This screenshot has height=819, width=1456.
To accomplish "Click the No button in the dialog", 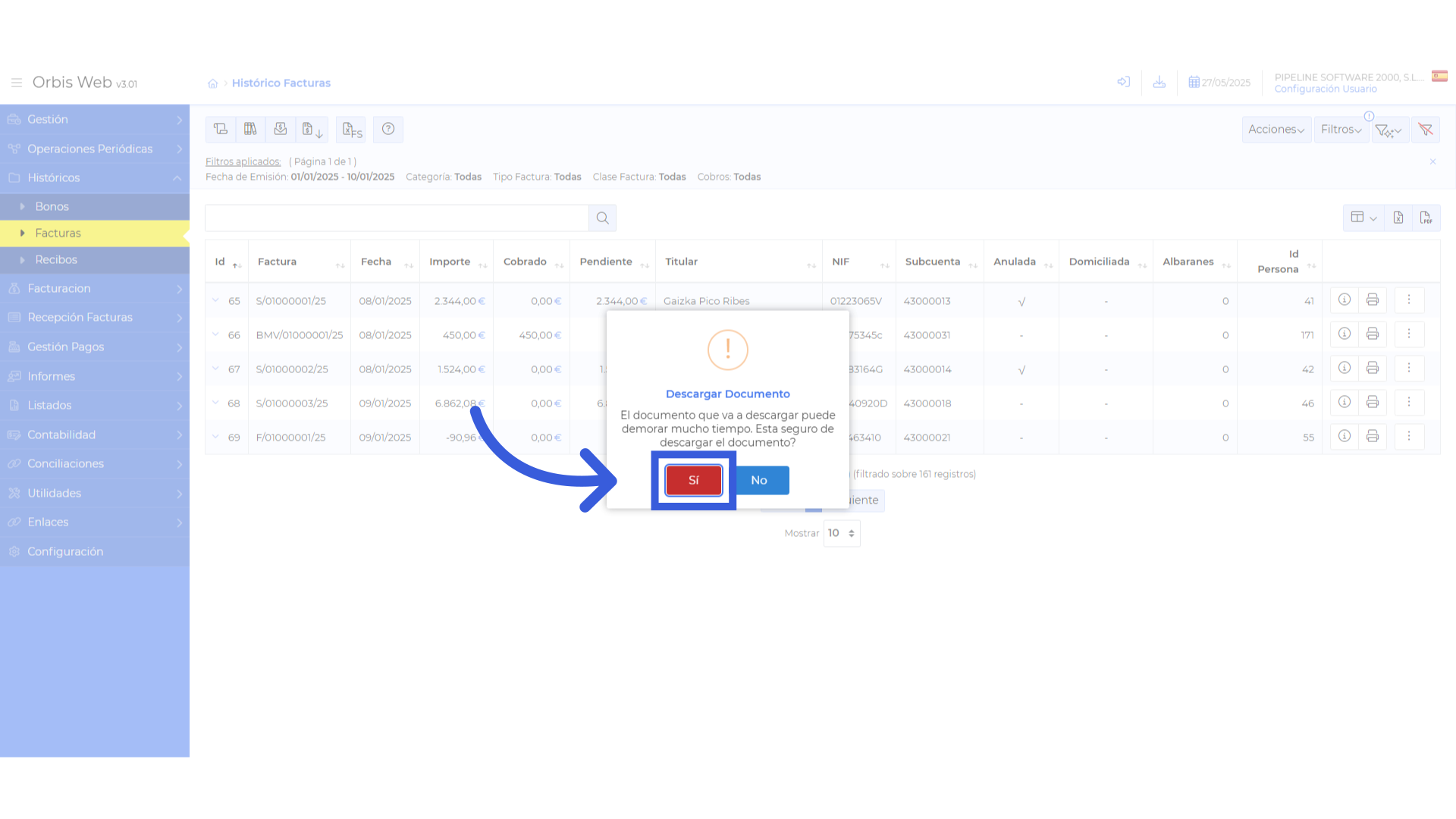I will [759, 480].
